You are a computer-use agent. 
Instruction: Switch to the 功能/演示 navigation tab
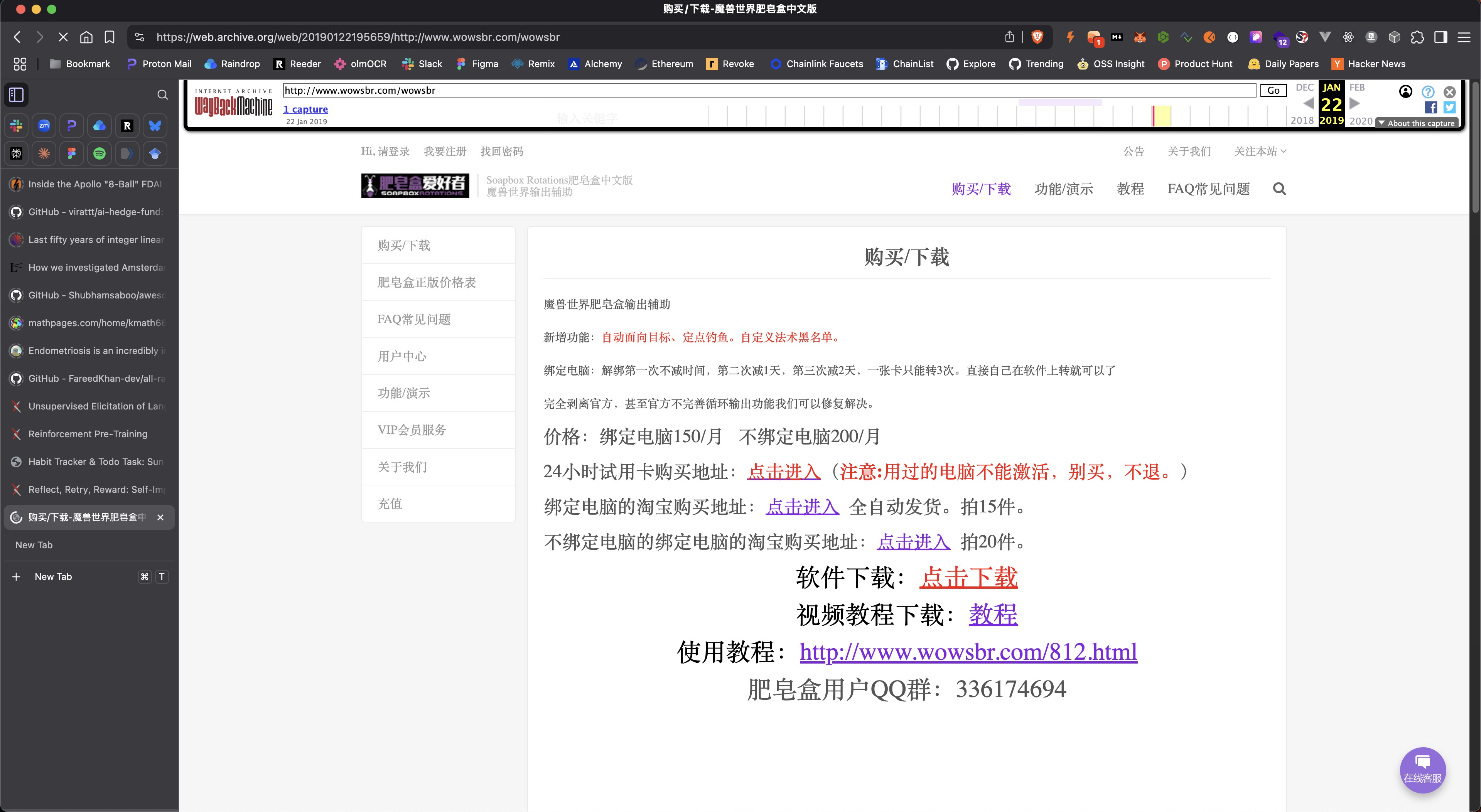[x=1064, y=189]
